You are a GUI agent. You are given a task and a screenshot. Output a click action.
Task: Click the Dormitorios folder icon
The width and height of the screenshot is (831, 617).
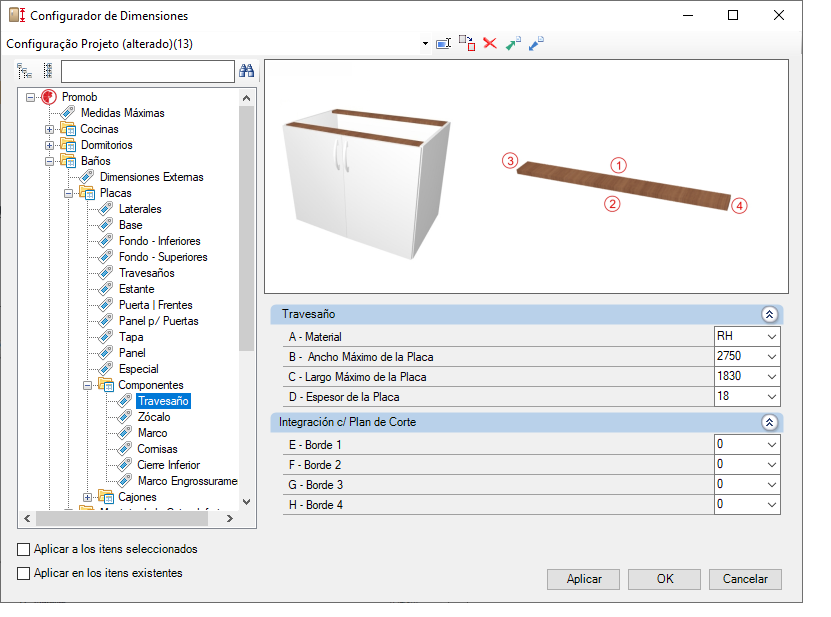[68, 145]
